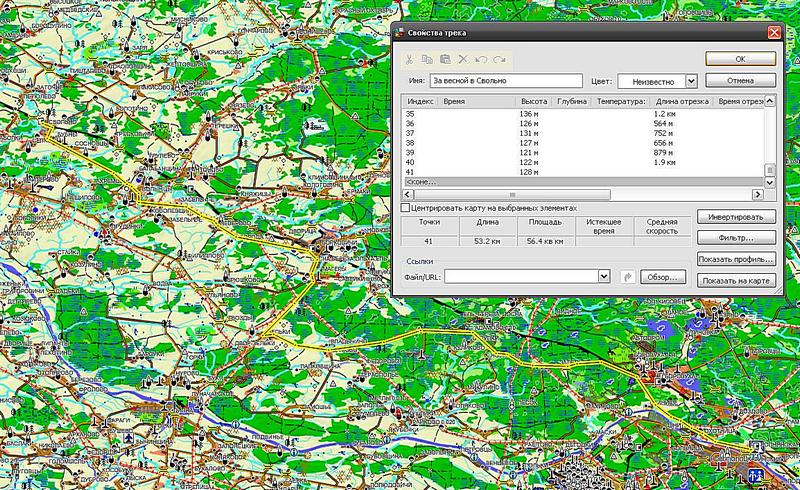Sort by the Длина отрезка column header
The width and height of the screenshot is (800, 490).
click(682, 102)
